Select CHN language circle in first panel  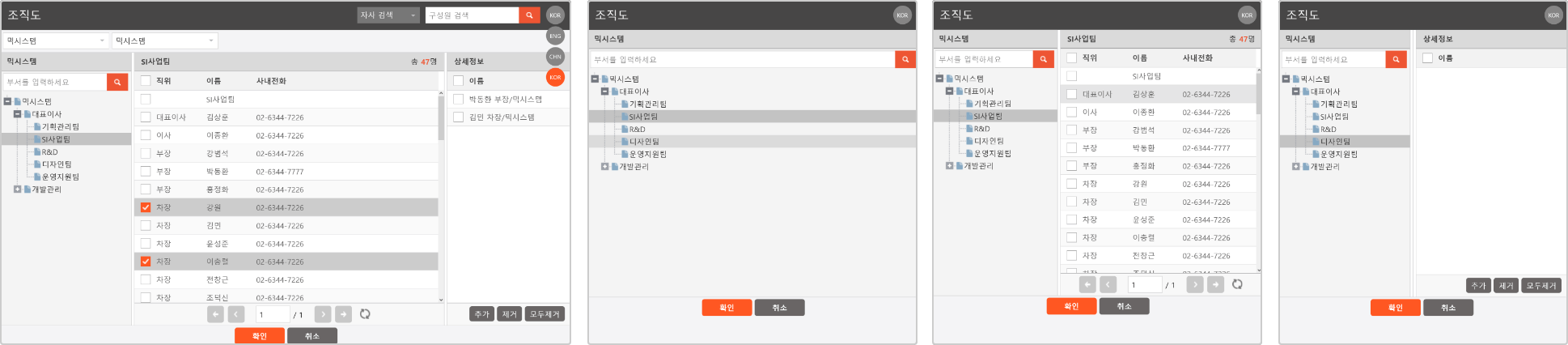(x=555, y=57)
